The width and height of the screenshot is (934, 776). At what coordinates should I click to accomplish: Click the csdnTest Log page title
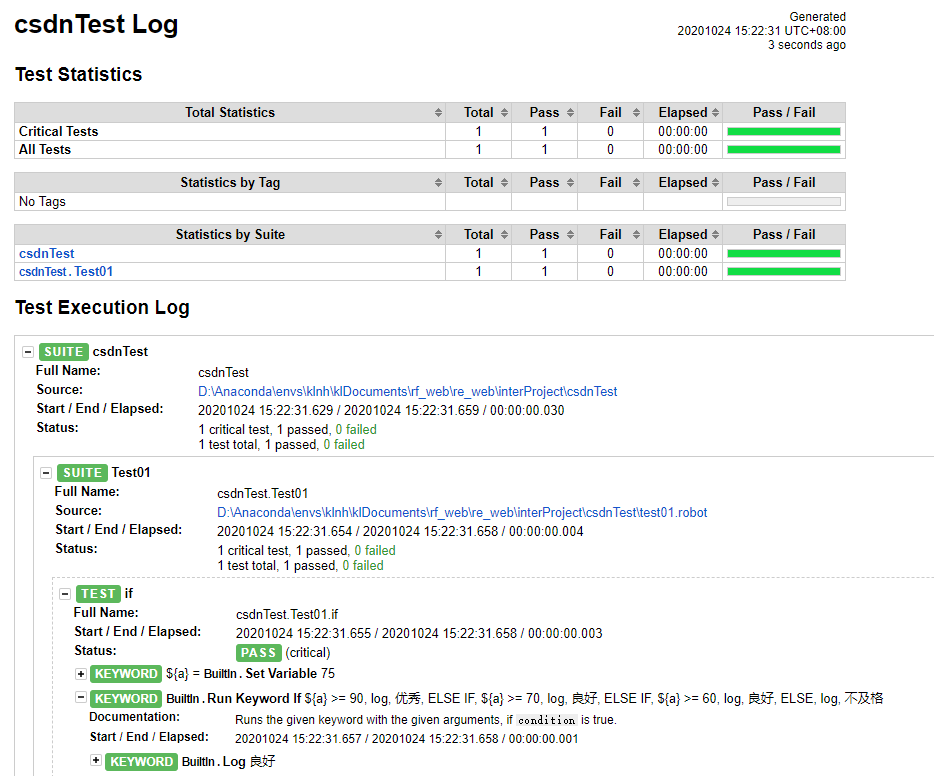tap(96, 24)
